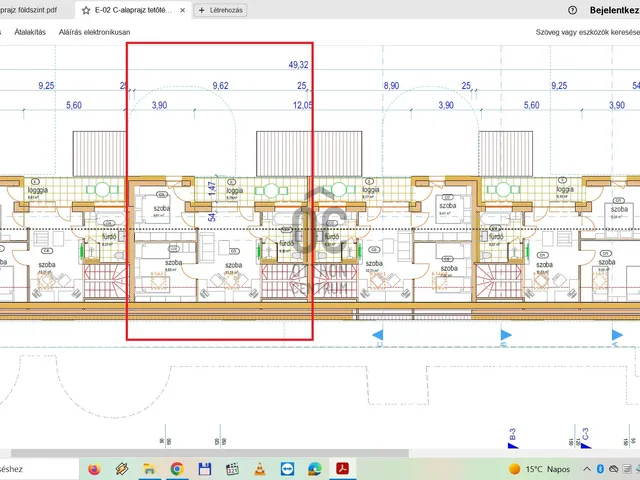Switch to Google Chrome in the taskbar
Screen dimensions: 640x480
[177, 469]
